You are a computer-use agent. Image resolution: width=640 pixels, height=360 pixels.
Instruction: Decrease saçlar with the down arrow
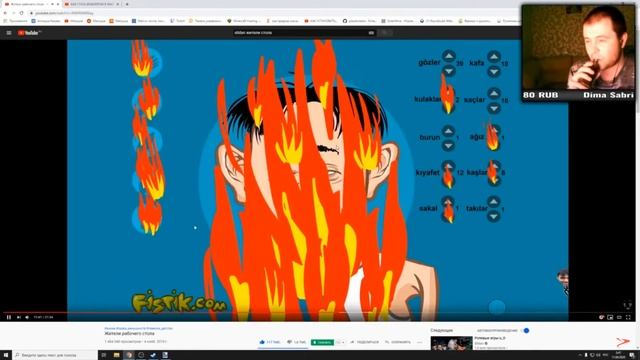pos(494,108)
